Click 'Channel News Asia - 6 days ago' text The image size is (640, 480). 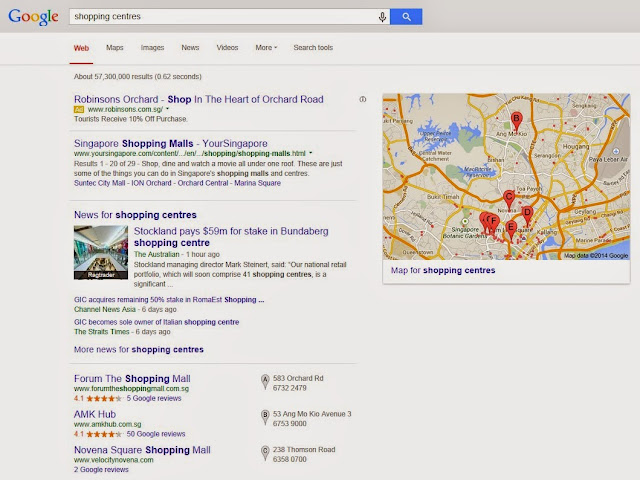[x=125, y=309]
